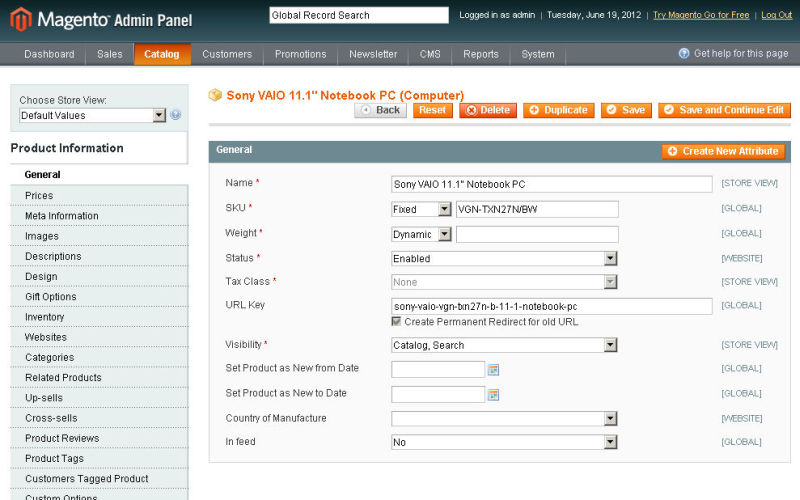The height and width of the screenshot is (500, 800).
Task: Open the Tax Class dropdown
Action: (504, 282)
